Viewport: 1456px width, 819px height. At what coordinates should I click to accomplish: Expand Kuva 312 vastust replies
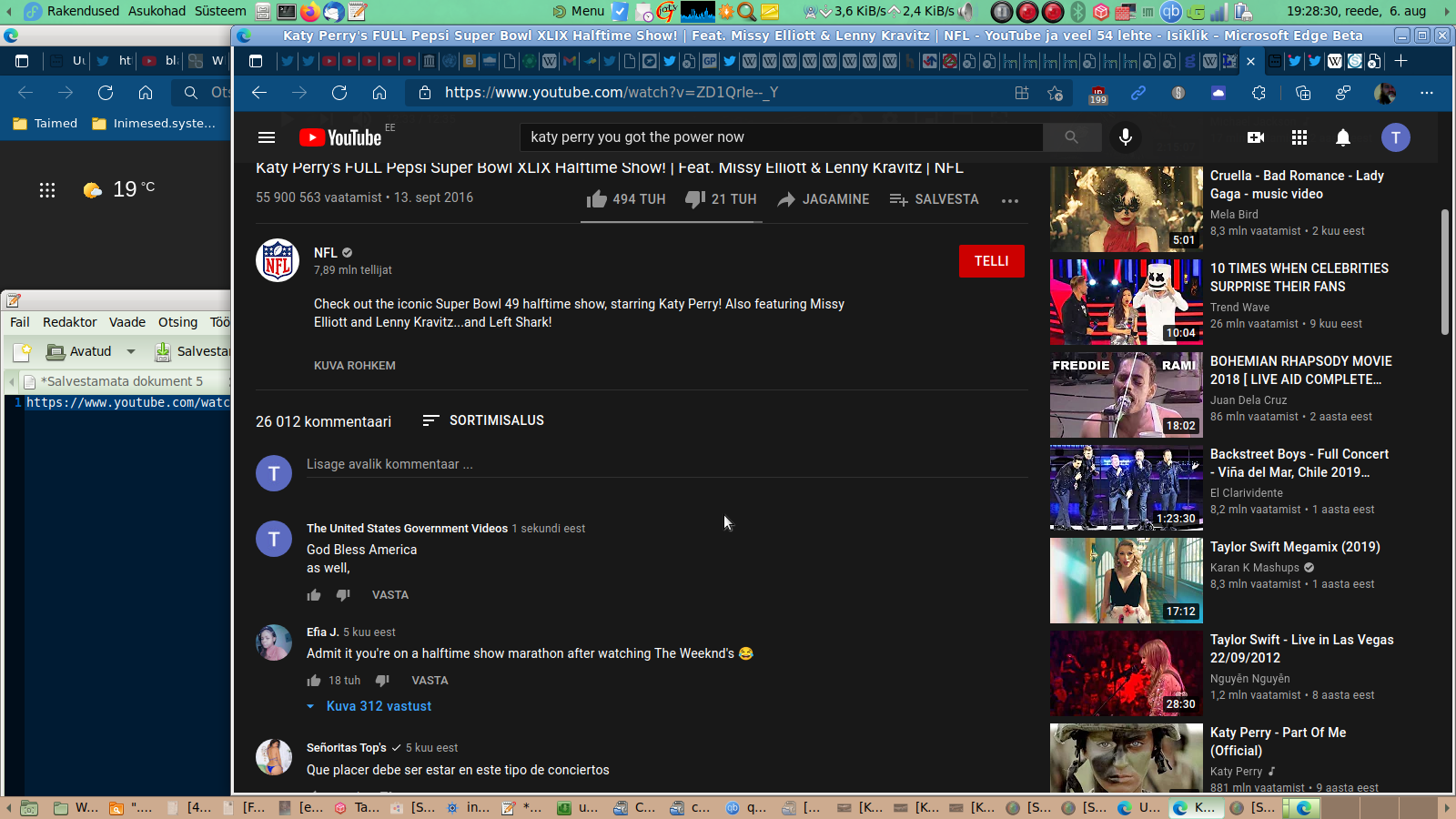pos(369,706)
